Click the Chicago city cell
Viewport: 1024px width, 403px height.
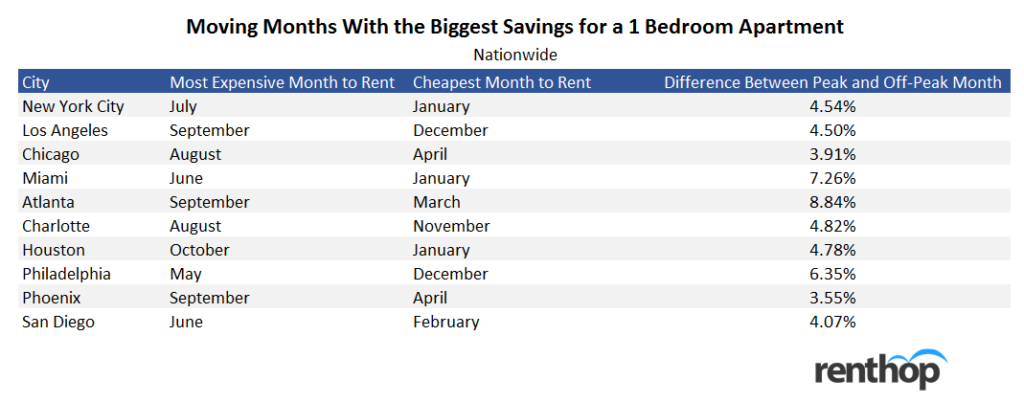[x=51, y=154]
